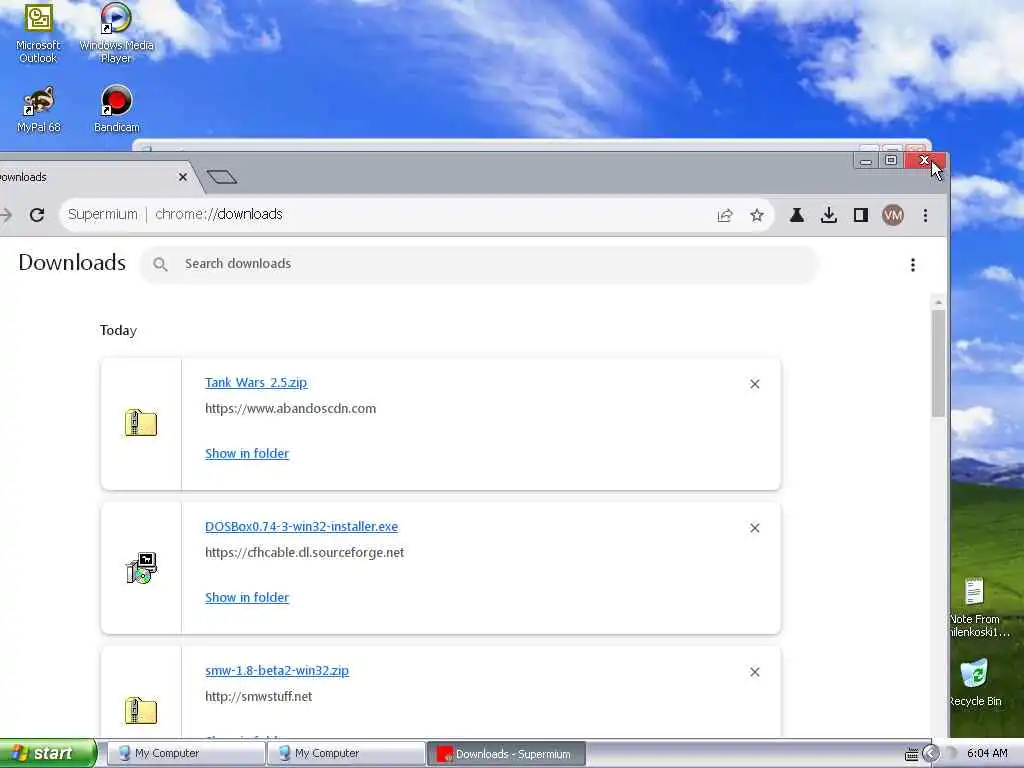Show Tank_Wars_2.5.zip in folder

pyautogui.click(x=247, y=453)
